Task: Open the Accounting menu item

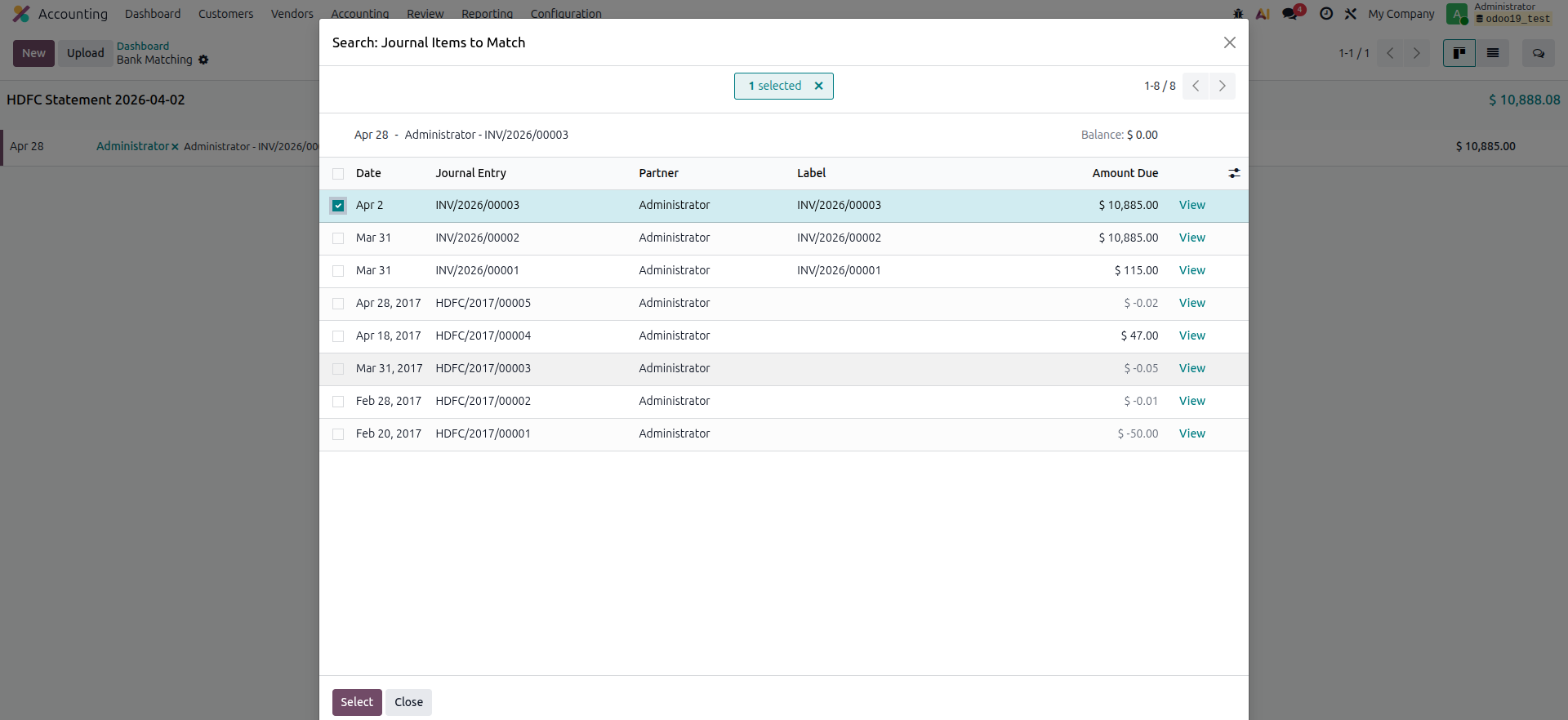Action: pos(360,14)
